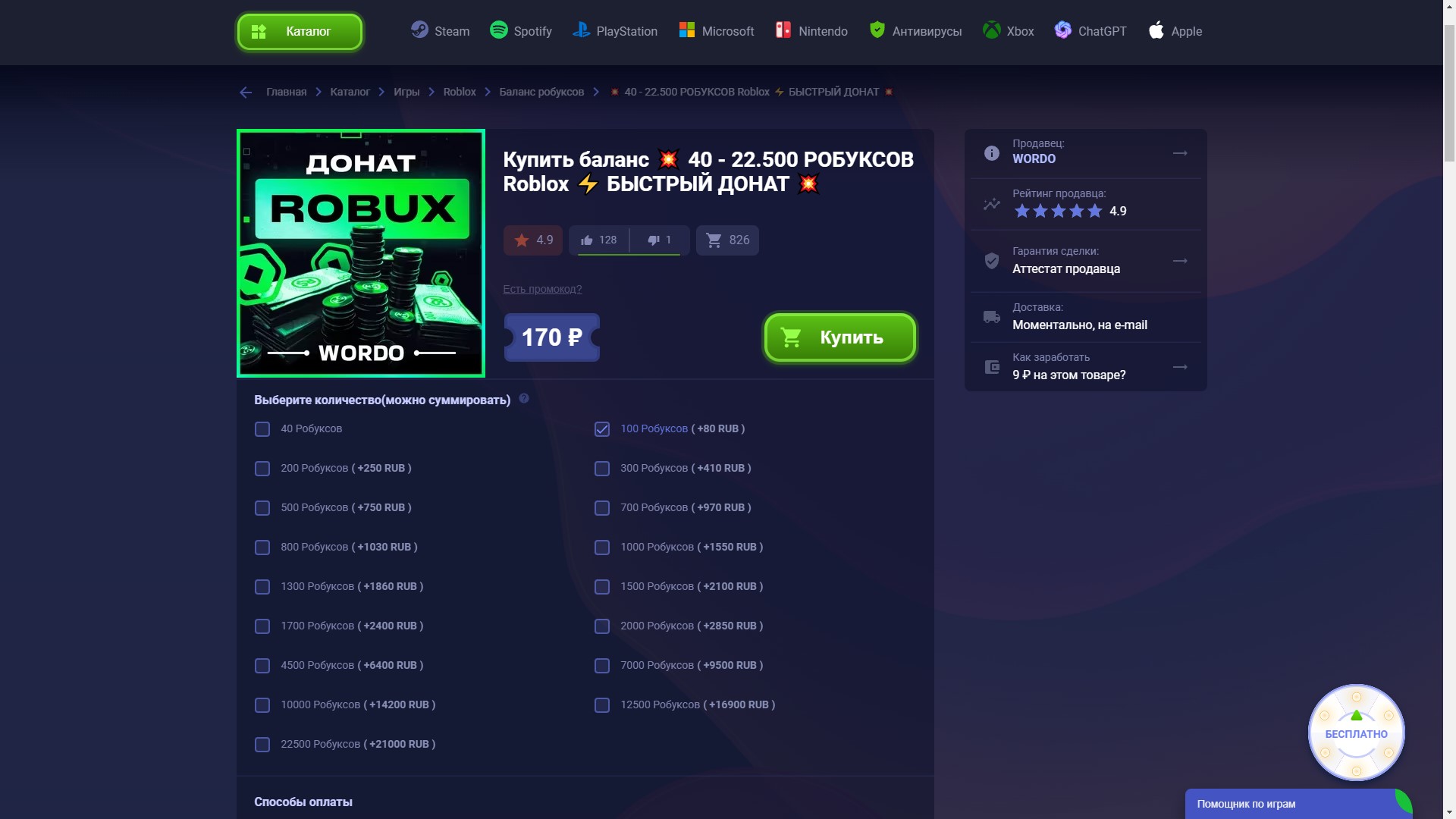Check the 22500 Робуксов checkbox

point(262,745)
